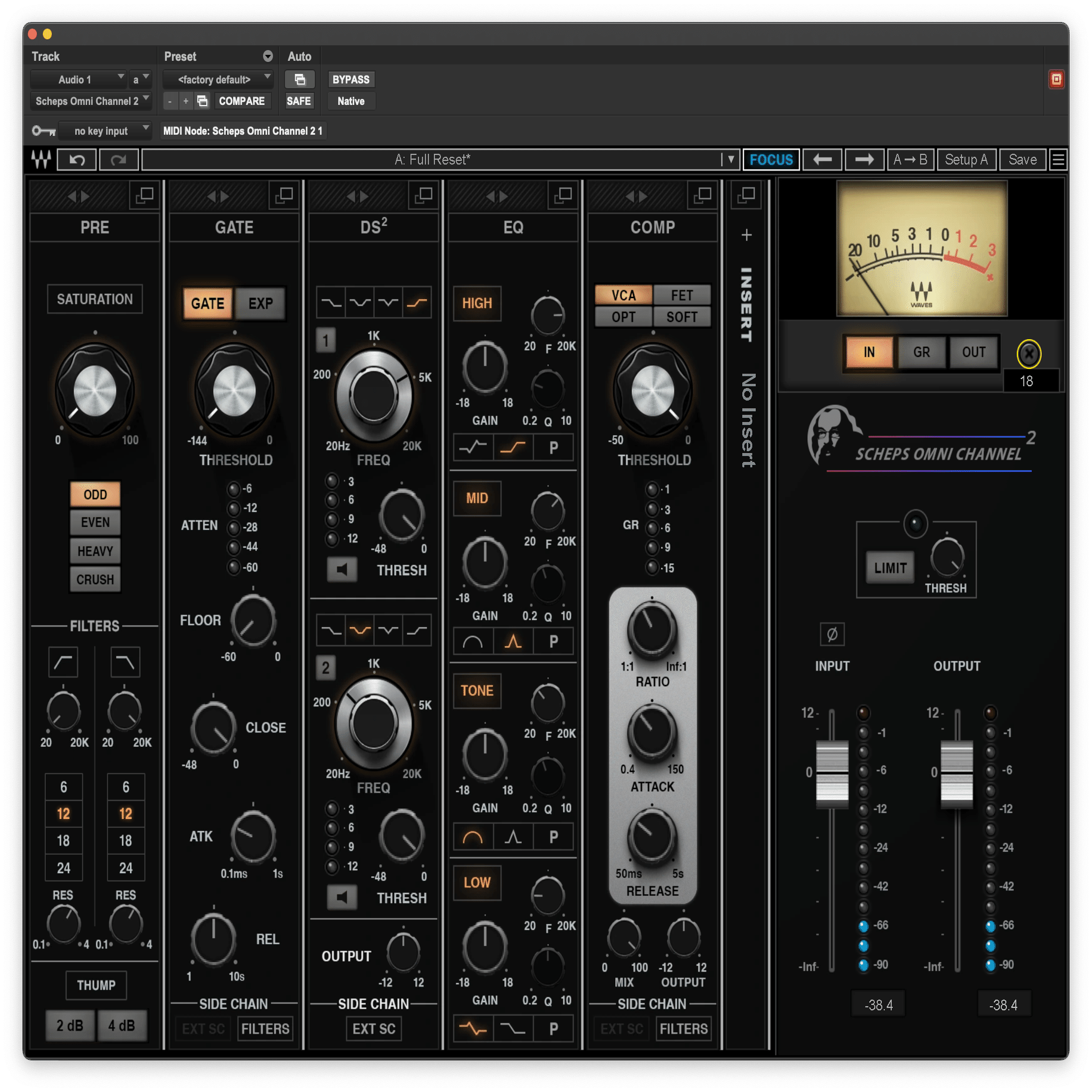
Task: Choose the orange resonant shelf for LOW band
Action: [473, 1028]
